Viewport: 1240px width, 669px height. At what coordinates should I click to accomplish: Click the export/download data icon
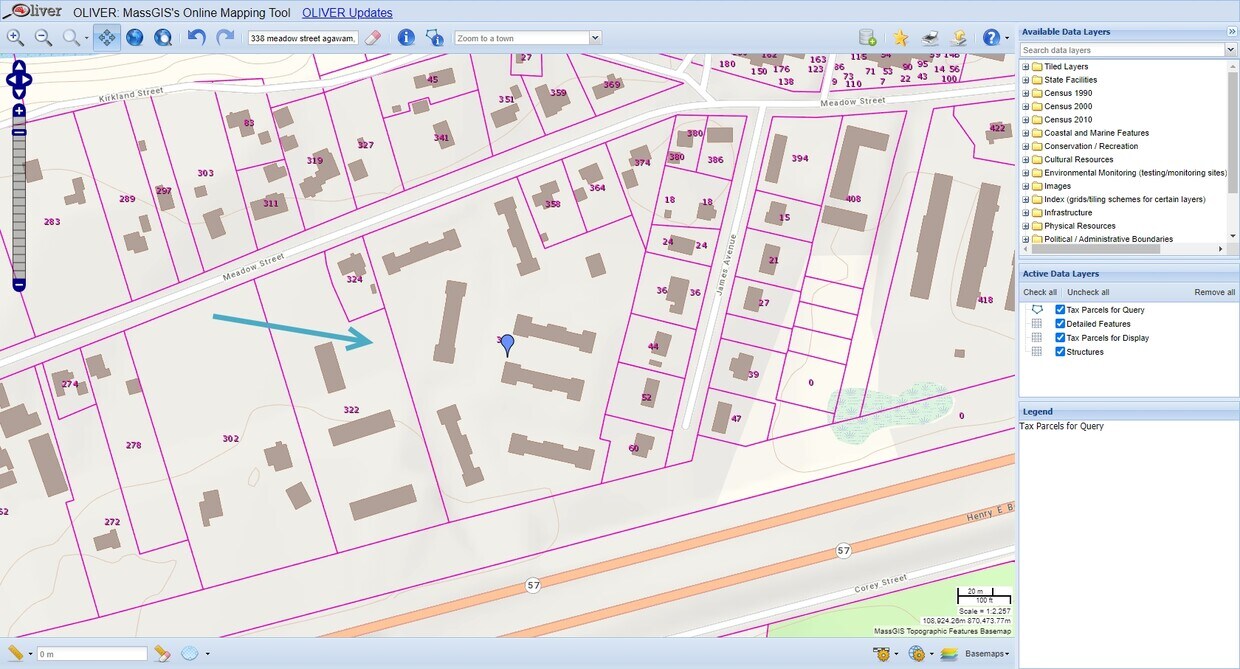(x=958, y=38)
